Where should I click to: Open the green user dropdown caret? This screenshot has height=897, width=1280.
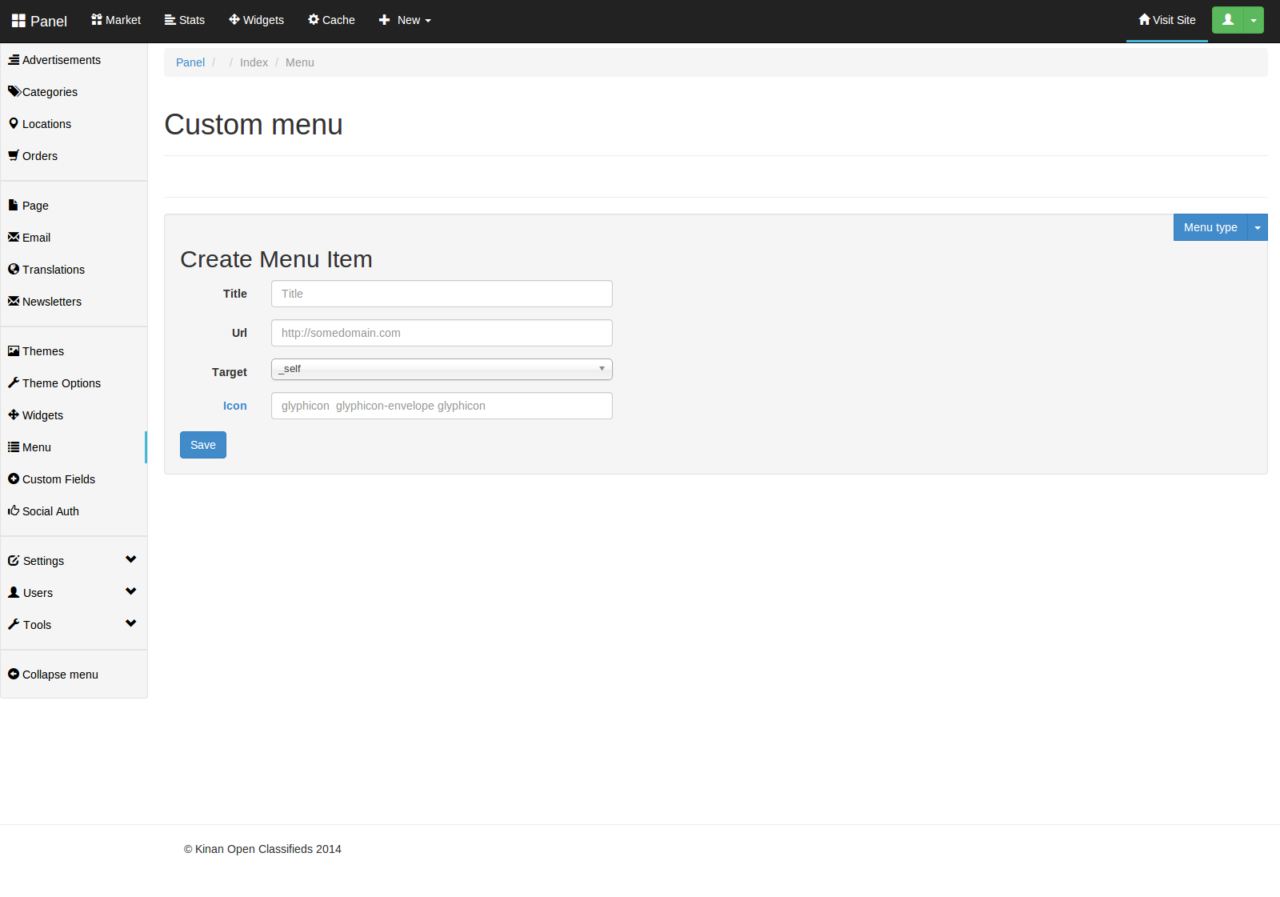[1254, 20]
